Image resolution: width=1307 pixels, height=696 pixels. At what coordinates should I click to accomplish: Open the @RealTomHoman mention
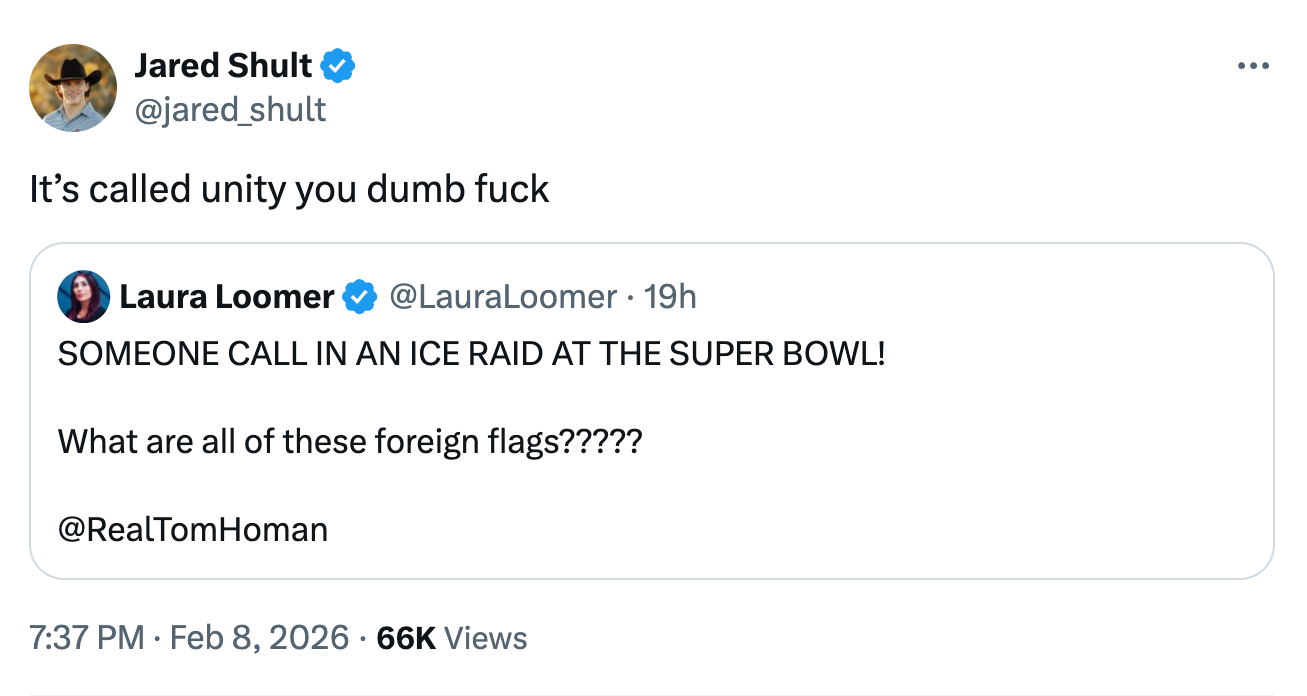(193, 528)
